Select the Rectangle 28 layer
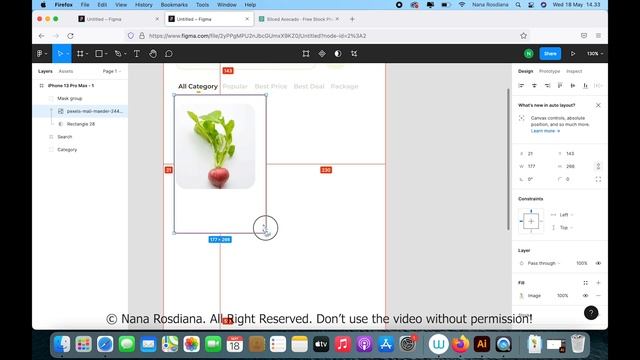Viewport: 640px width, 360px height. pos(80,124)
